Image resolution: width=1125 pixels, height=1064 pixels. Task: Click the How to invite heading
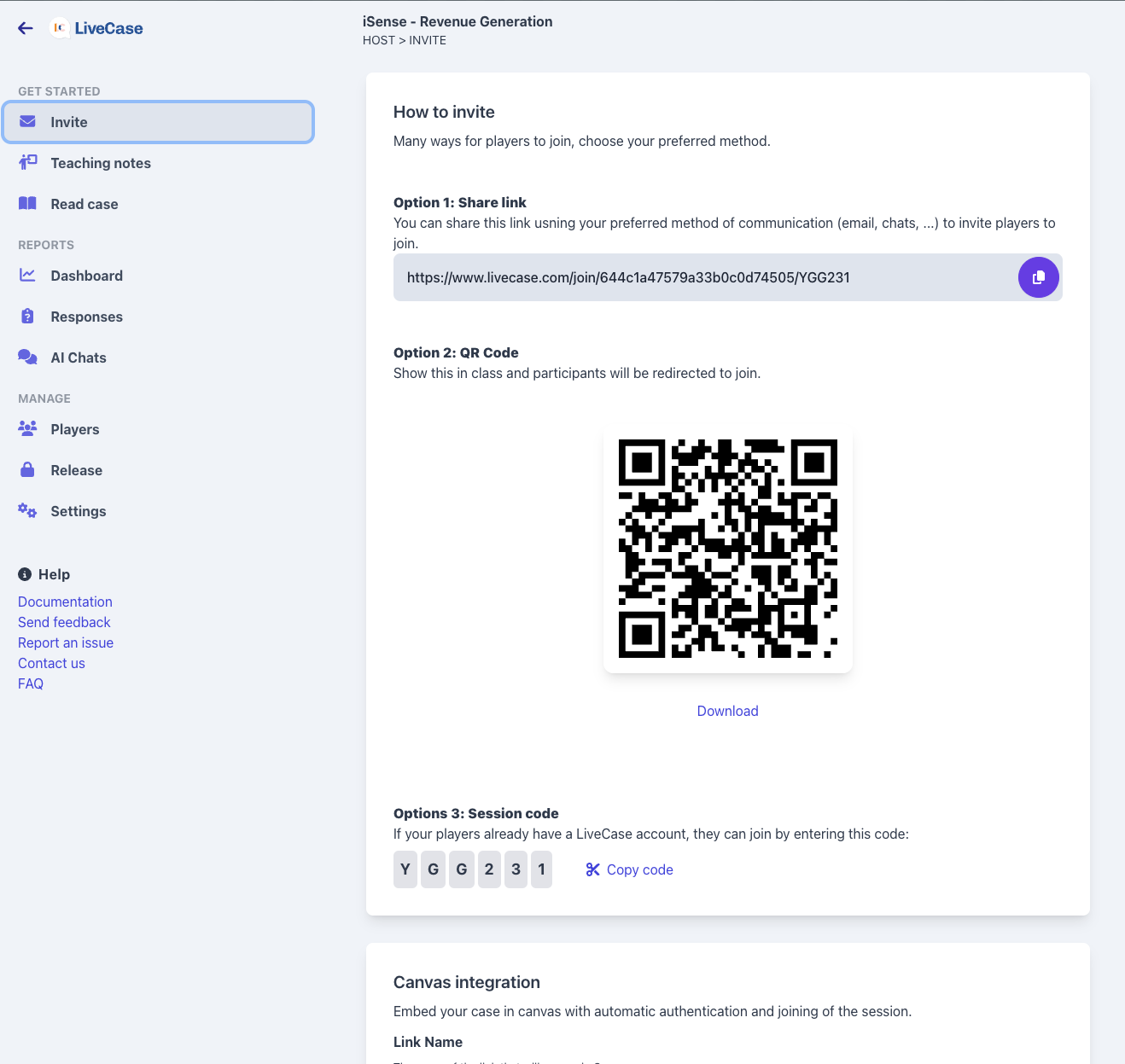tap(444, 112)
